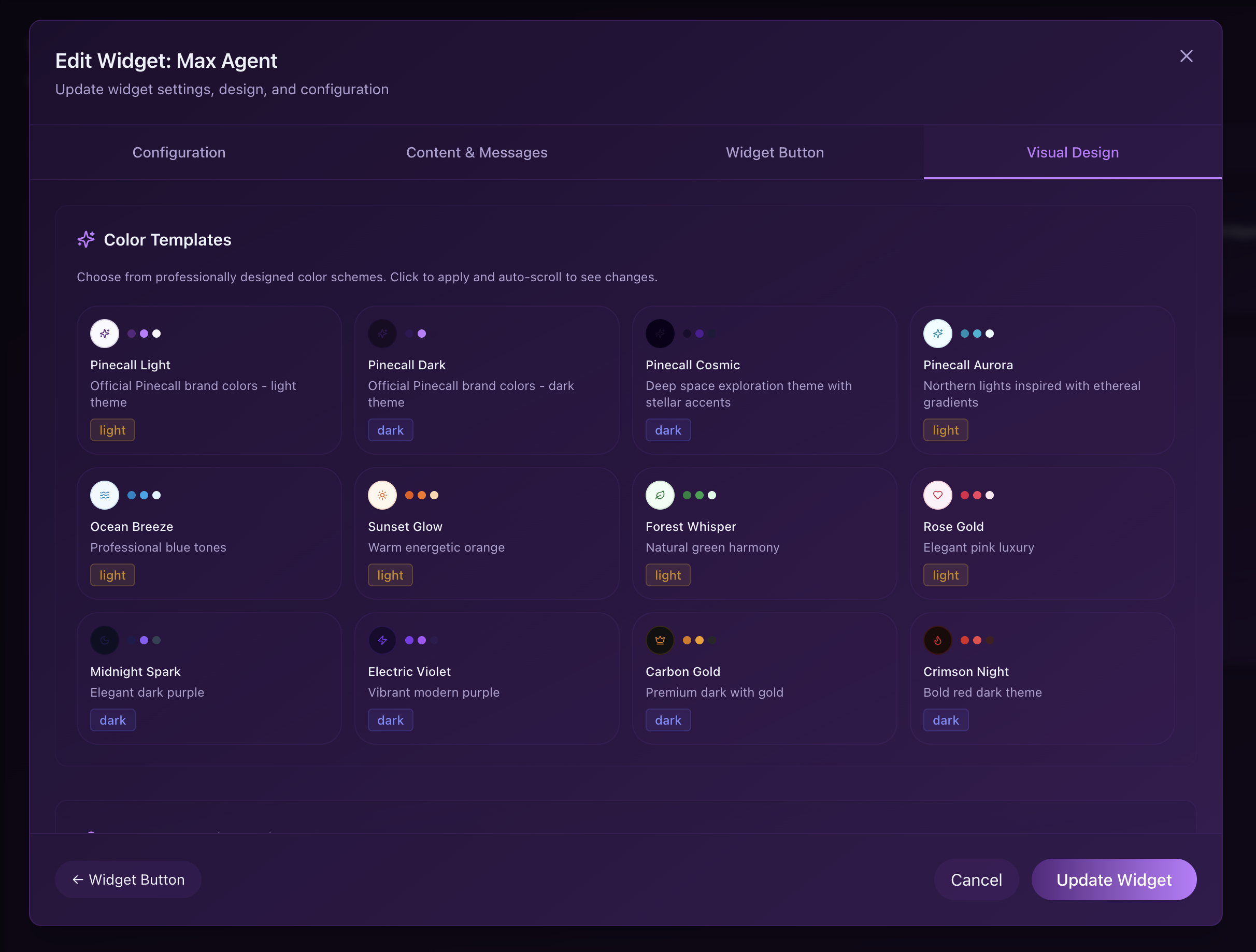Switch to the Configuration tab
The width and height of the screenshot is (1256, 952).
click(179, 152)
